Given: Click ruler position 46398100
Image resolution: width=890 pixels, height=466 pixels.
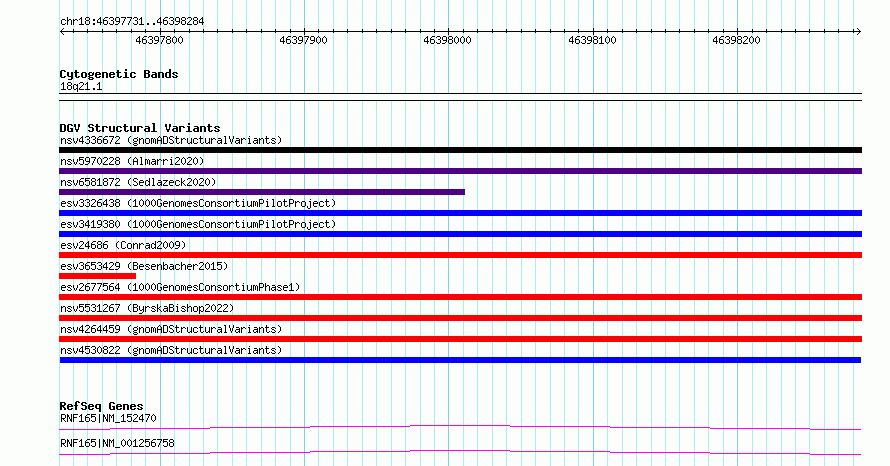Looking at the screenshot, I should [593, 40].
